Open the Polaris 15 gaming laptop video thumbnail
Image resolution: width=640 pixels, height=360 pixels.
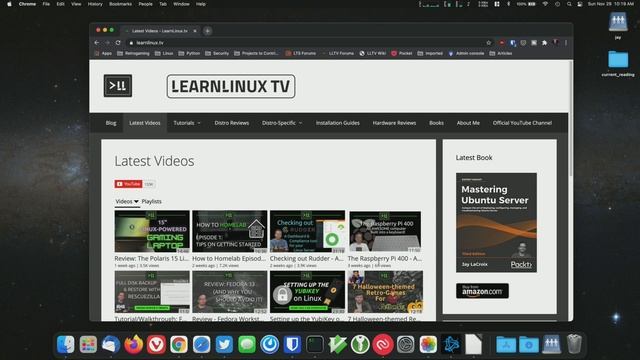click(152, 231)
